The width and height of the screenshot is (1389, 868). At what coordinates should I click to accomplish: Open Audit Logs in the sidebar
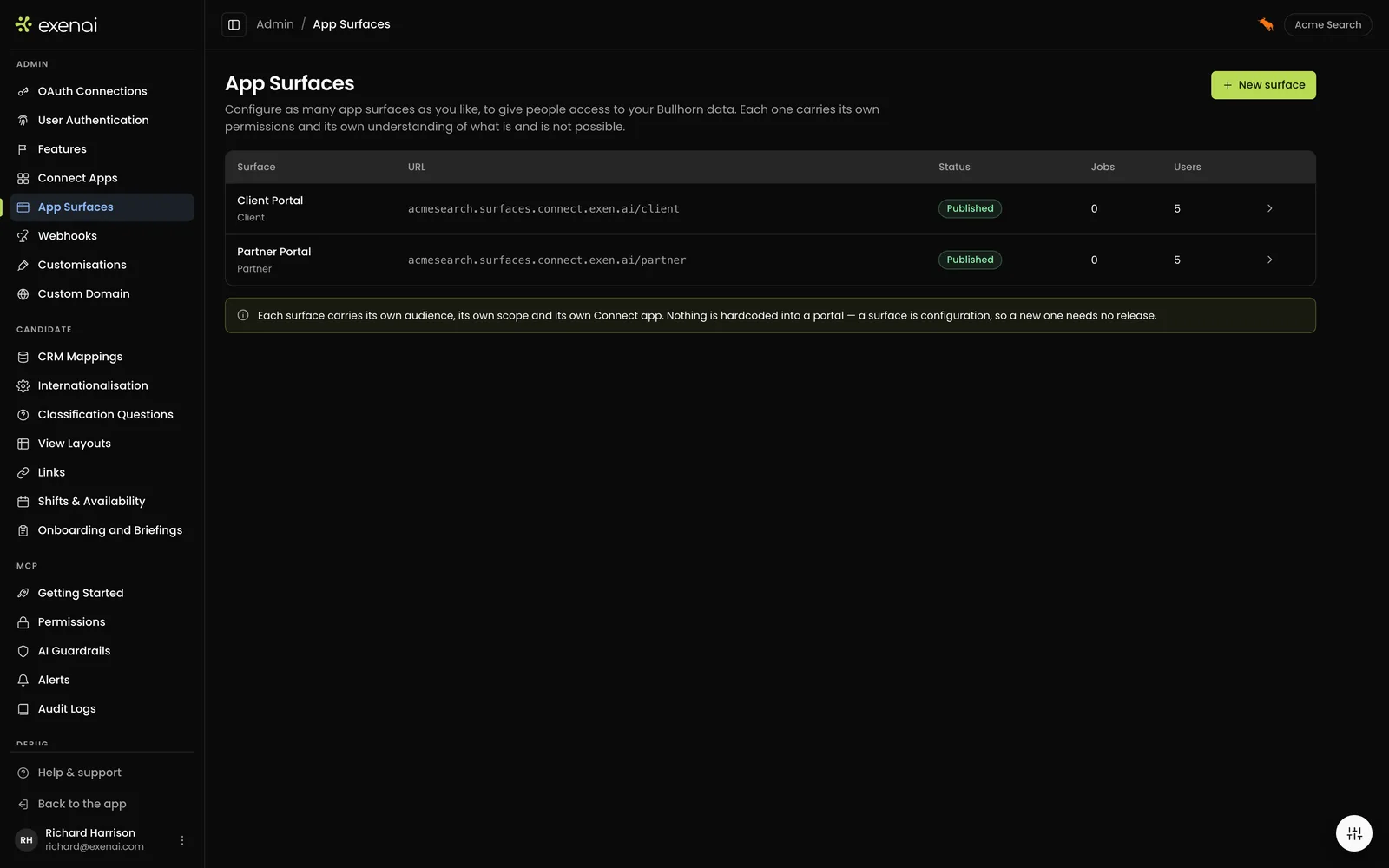[x=102, y=708]
